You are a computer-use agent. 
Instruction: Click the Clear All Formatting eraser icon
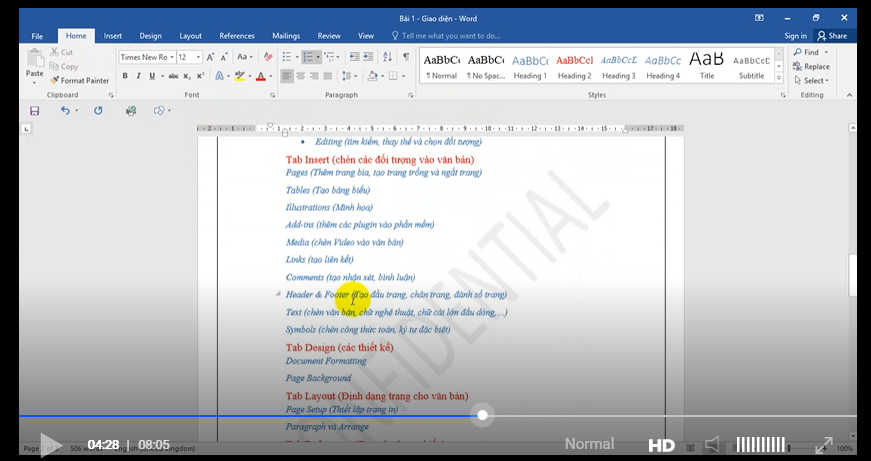[268, 57]
